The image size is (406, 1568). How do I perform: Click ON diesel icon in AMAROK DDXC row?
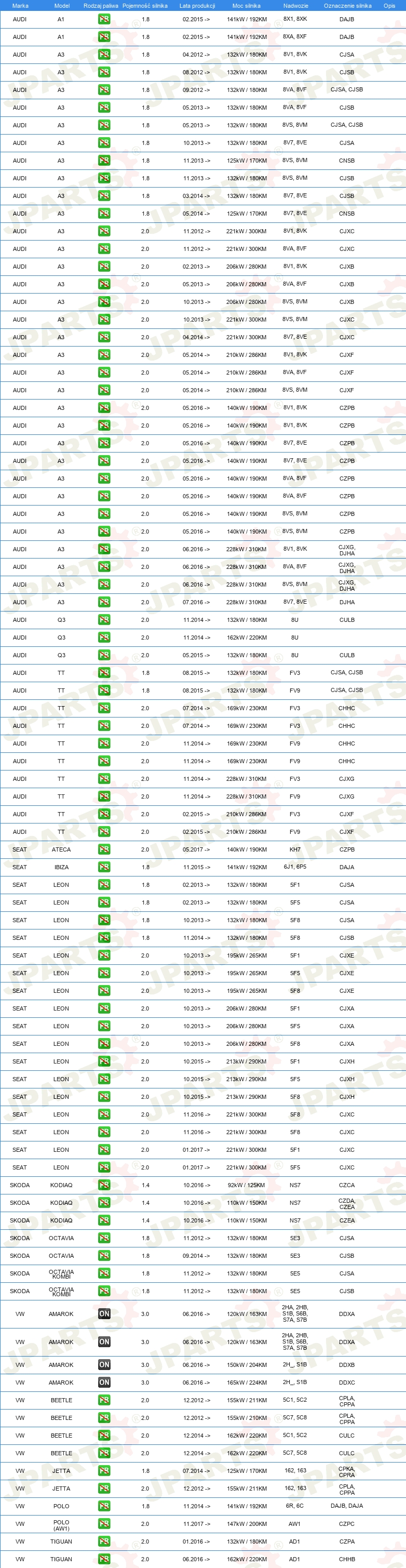[104, 1383]
